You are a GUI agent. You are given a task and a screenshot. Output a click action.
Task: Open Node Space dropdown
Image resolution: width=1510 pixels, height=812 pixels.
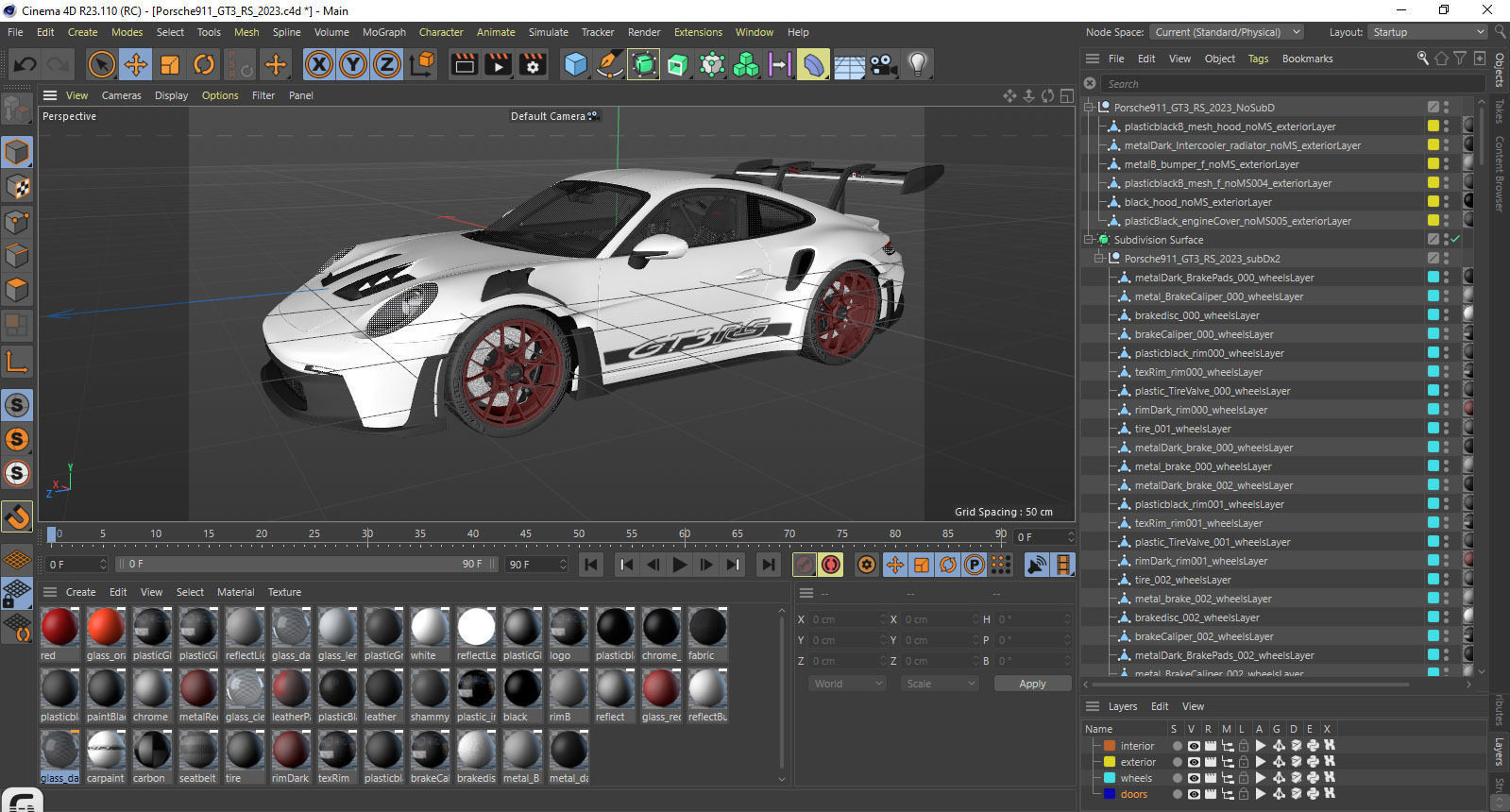1227,32
